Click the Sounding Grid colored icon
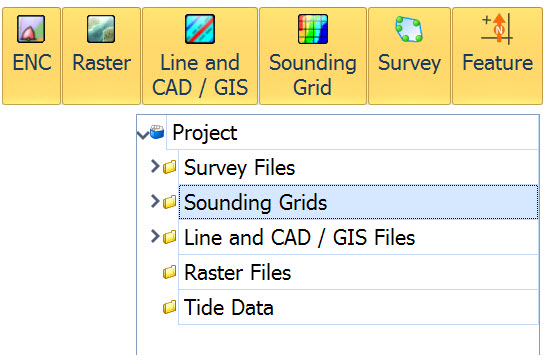Viewport: 545px width, 364px height. [313, 29]
